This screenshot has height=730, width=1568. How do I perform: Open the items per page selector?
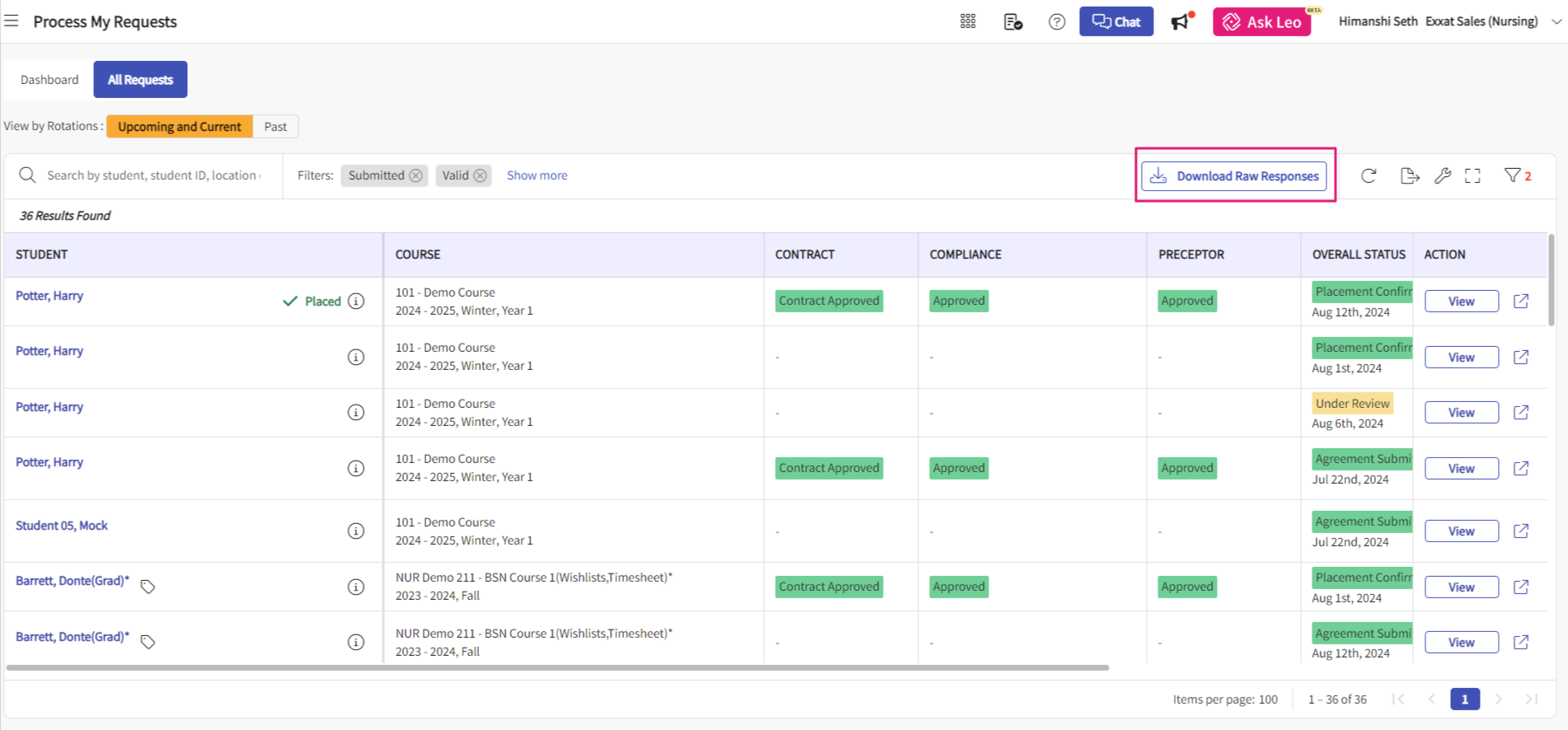(x=1267, y=700)
